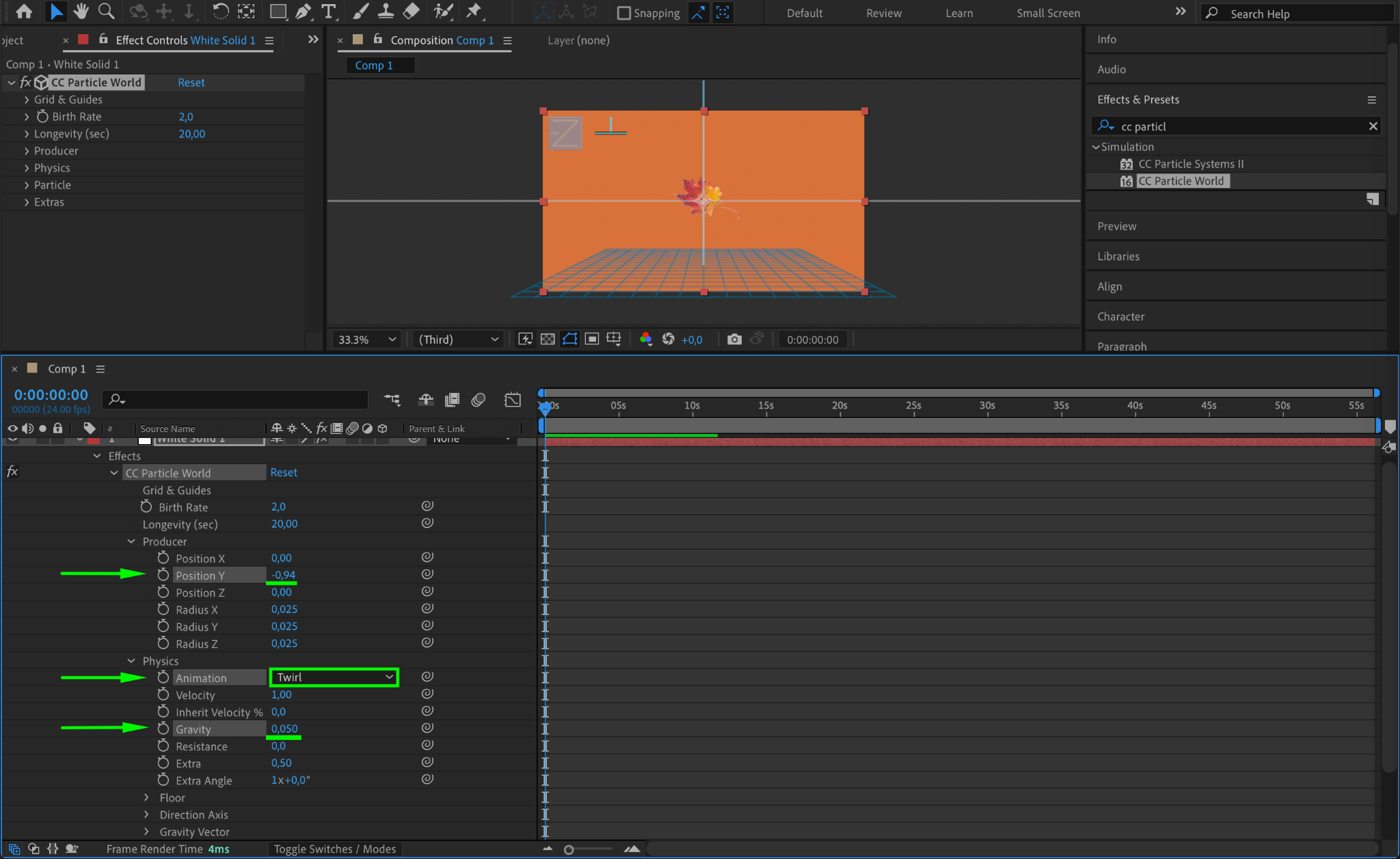1400x859 pixels.
Task: Click the Home icon
Action: [24, 11]
